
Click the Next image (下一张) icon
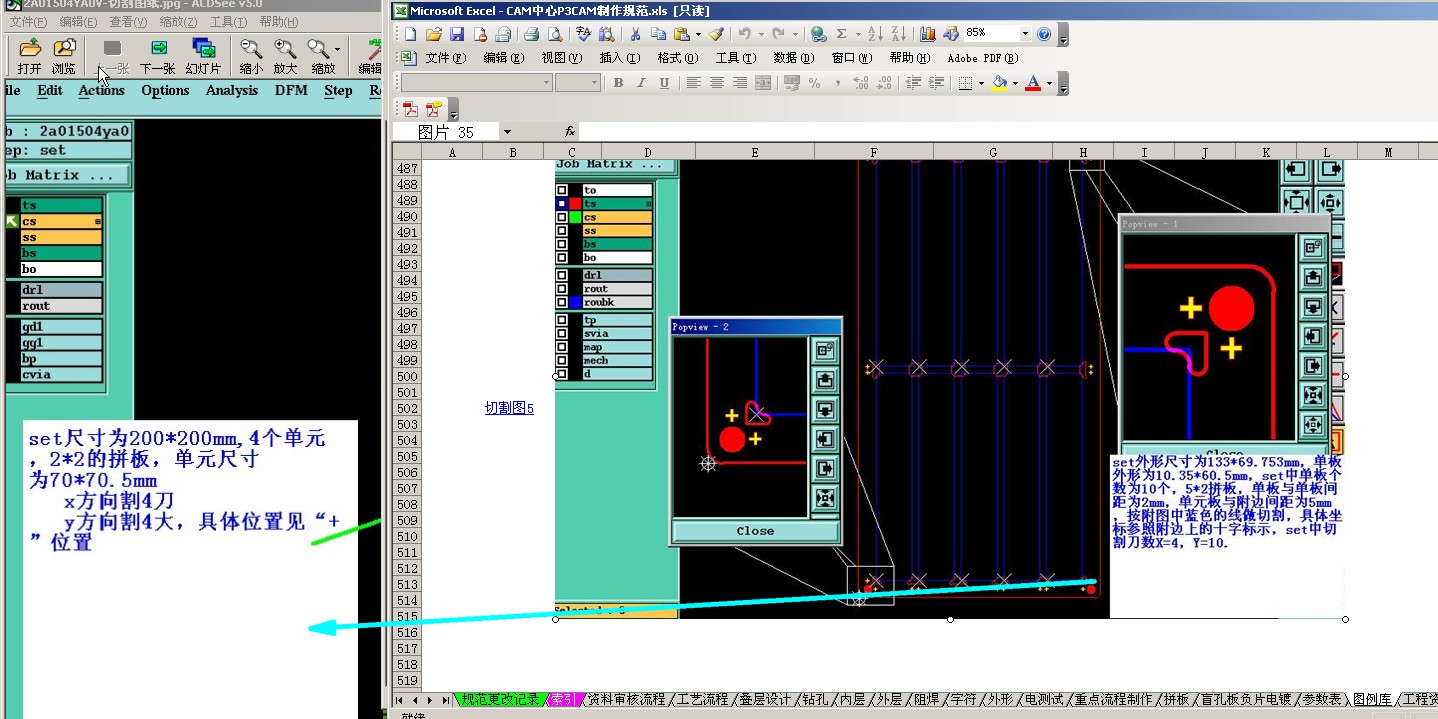pos(158,49)
